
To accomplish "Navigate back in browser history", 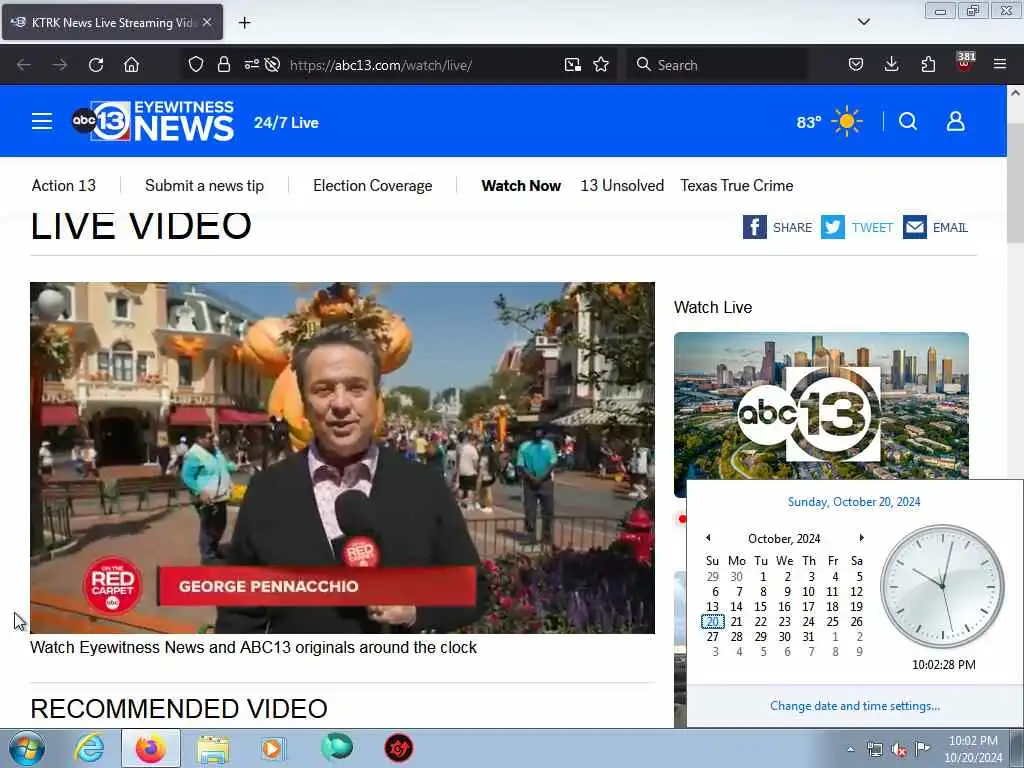I will pos(24,65).
